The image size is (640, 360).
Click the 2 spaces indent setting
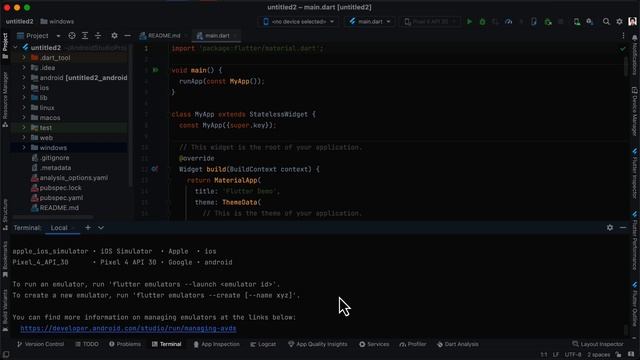pos(598,355)
